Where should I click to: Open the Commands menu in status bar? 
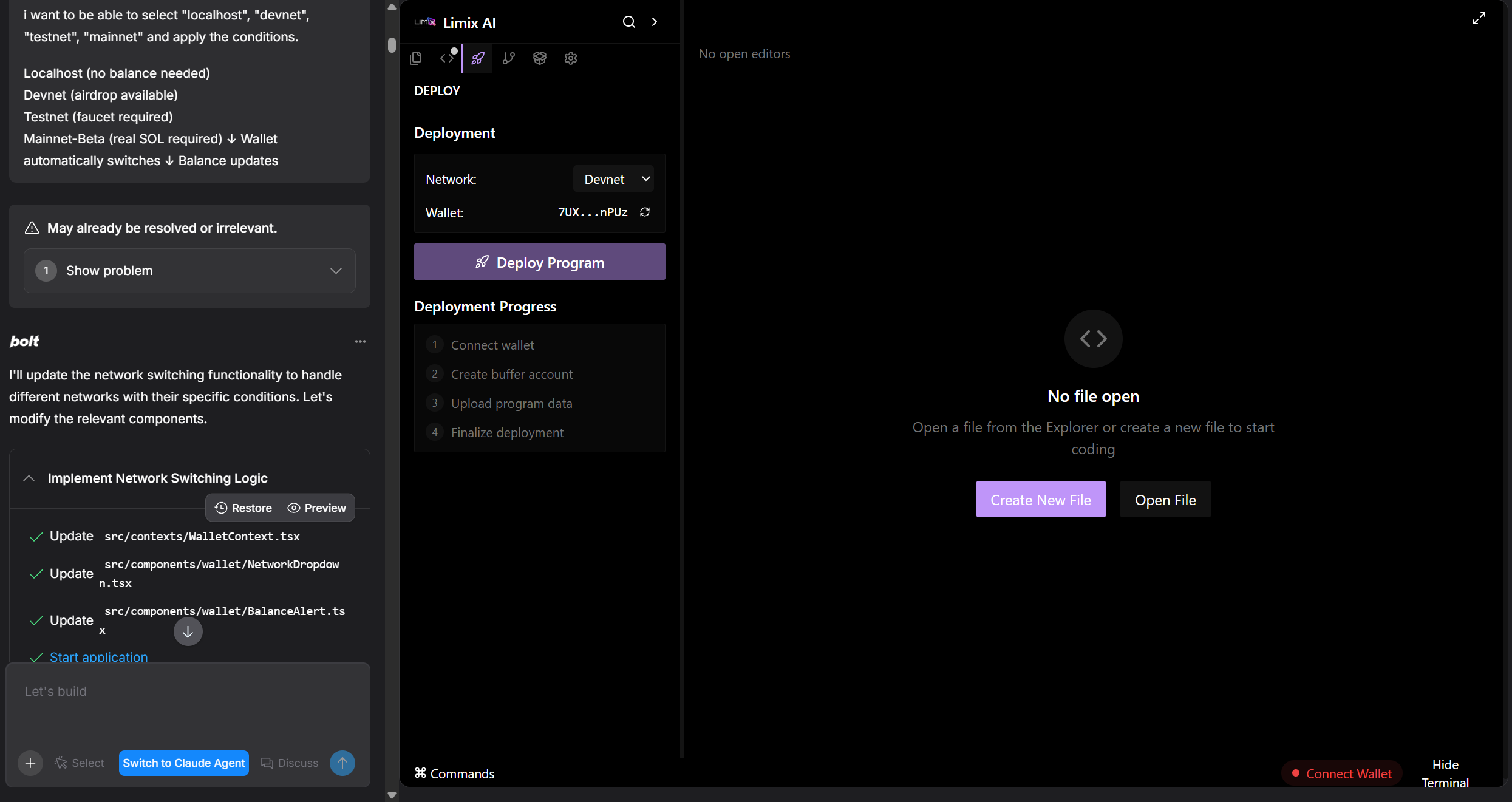(455, 773)
